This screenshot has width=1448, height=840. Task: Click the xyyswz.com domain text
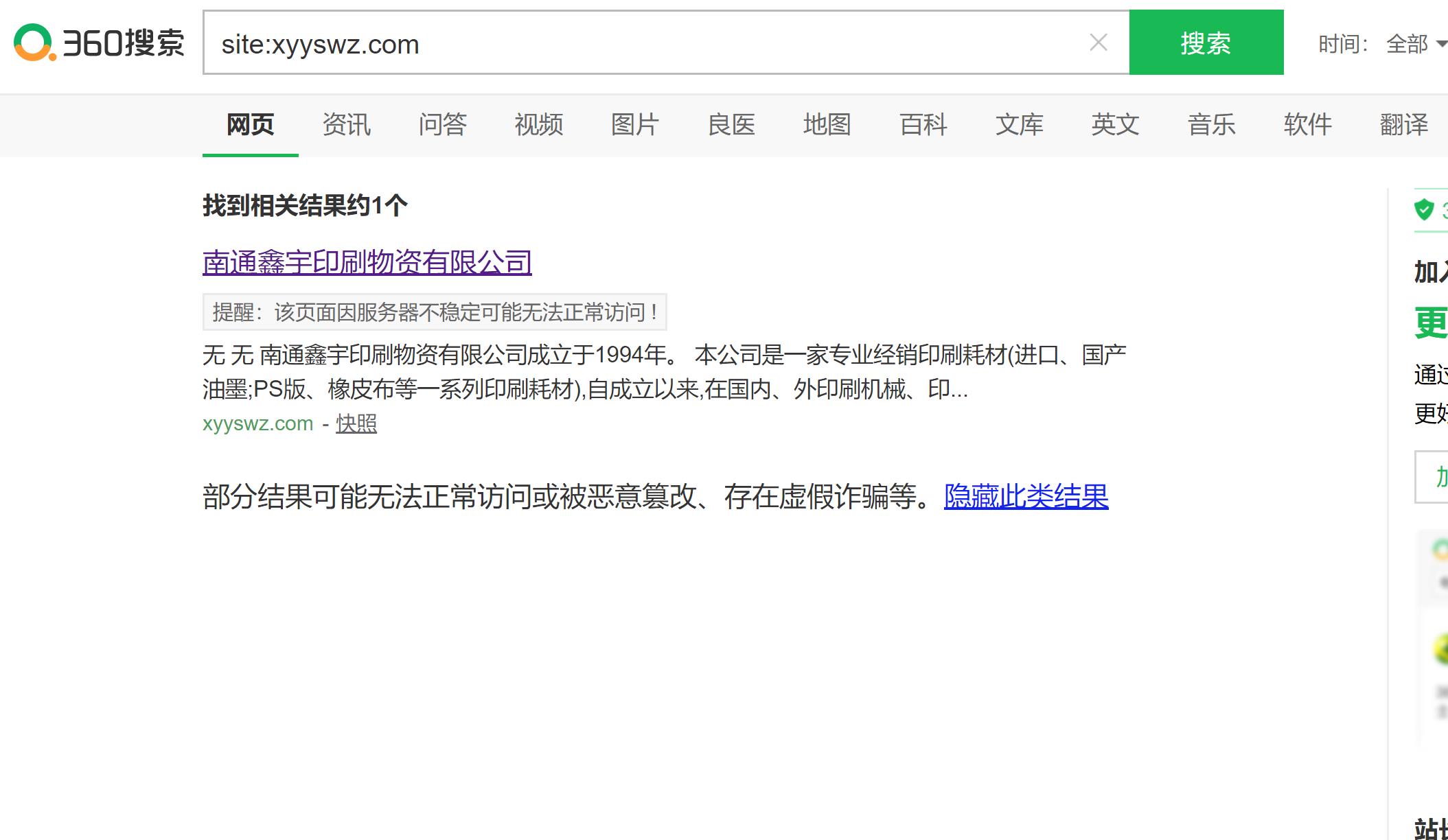[x=257, y=423]
